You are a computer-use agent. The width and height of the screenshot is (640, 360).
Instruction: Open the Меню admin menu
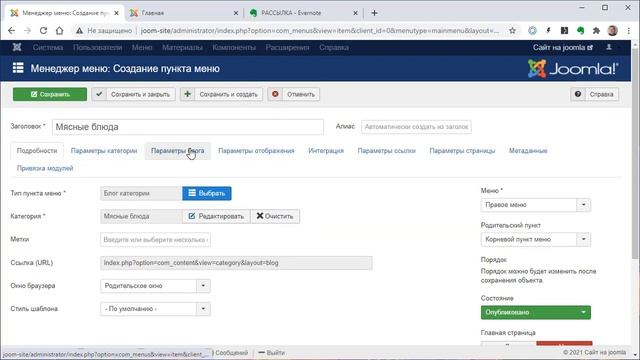tap(142, 47)
